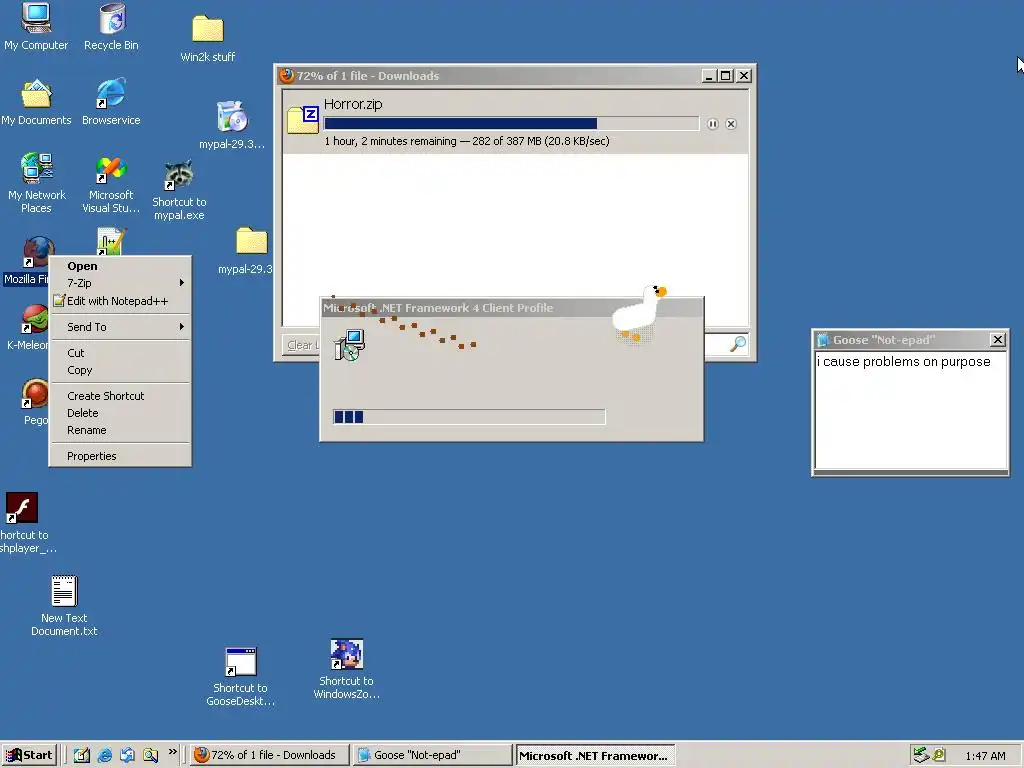Click the network connection tray icon
The image size is (1024, 768).
click(x=921, y=755)
